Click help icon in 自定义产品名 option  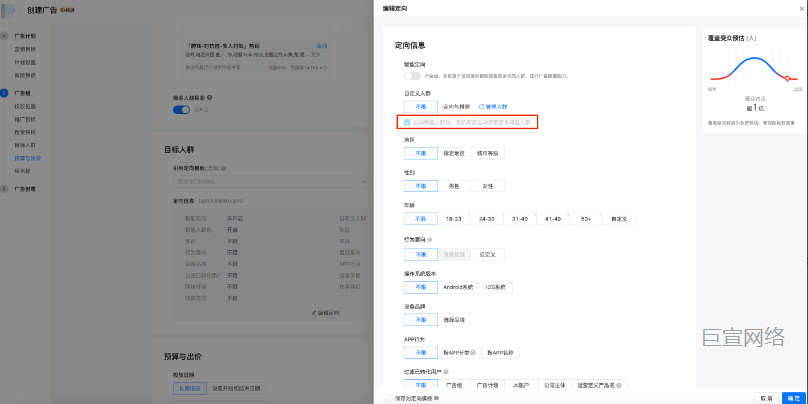pos(618,385)
